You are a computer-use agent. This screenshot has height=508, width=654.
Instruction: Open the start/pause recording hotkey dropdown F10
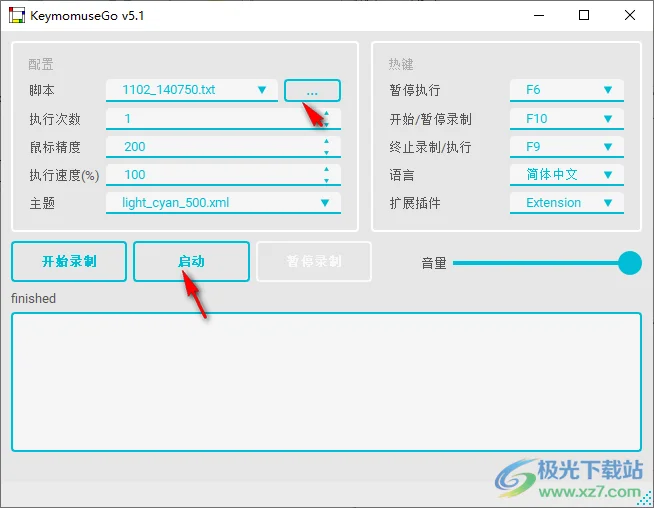[567, 119]
